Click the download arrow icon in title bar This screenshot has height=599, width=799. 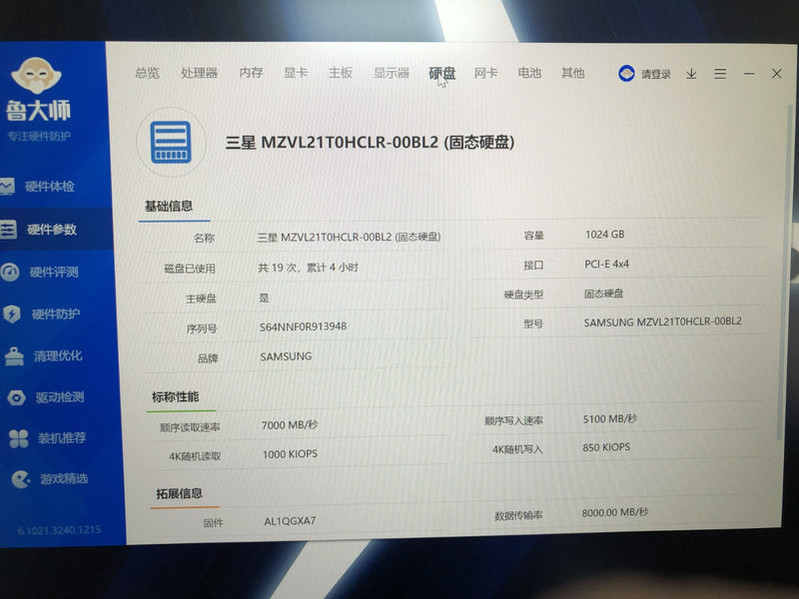pyautogui.click(x=691, y=74)
